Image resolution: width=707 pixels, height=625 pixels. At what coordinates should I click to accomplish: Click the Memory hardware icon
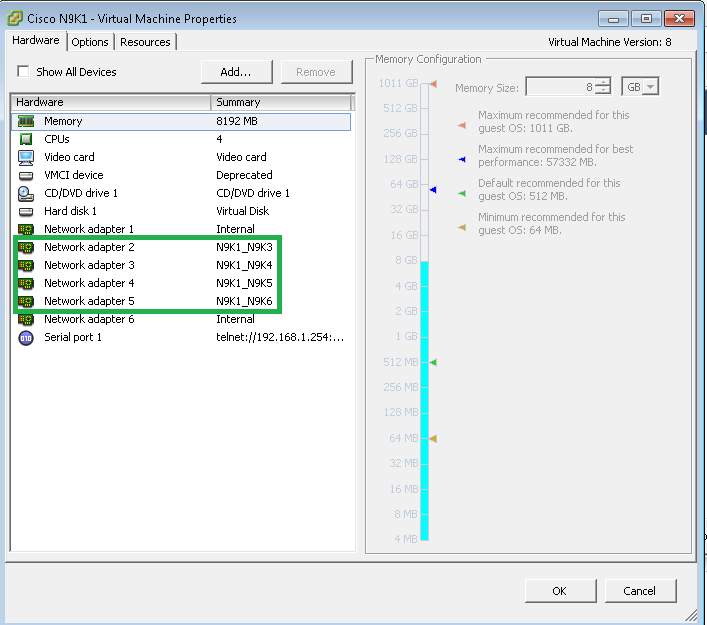[x=26, y=121]
